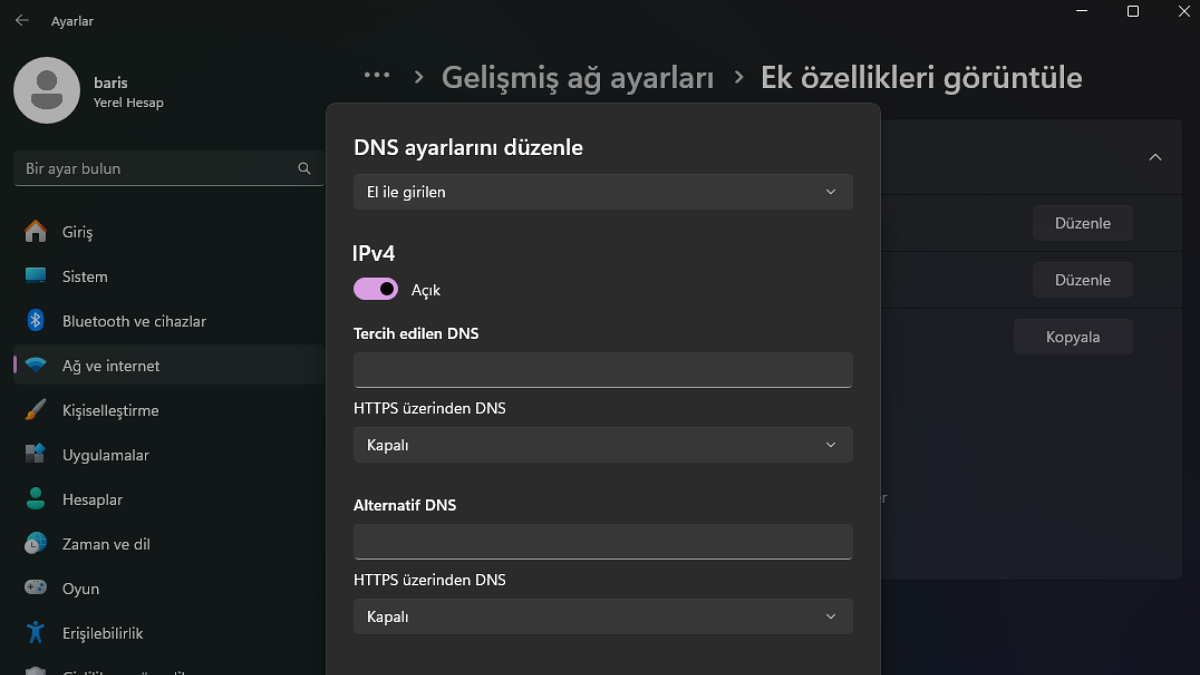This screenshot has height=675, width=1200.
Task: Go to Gelişmiş ağ ayarları breadcrumb
Action: (578, 77)
